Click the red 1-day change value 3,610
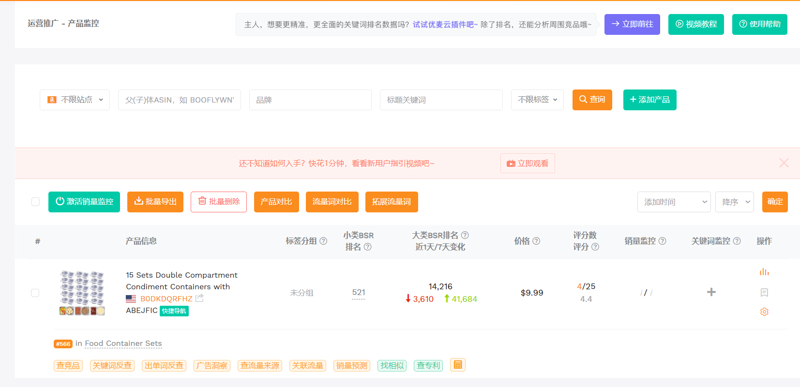Viewport: 800px width, 387px height. point(419,299)
